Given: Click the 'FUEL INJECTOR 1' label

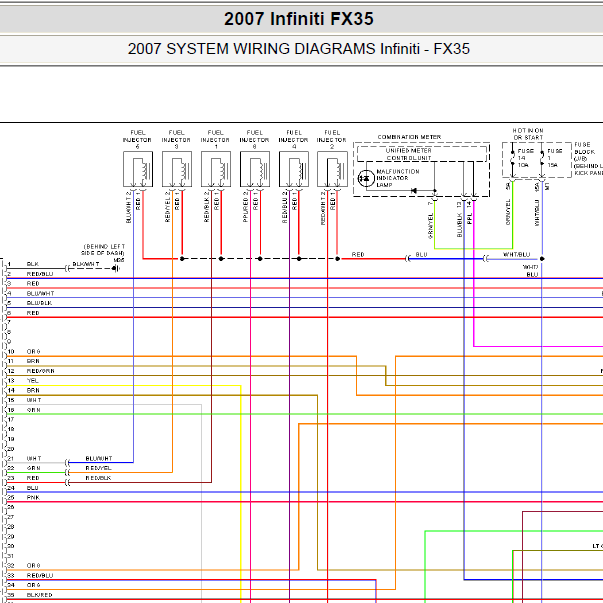Looking at the screenshot, I should (215, 139).
